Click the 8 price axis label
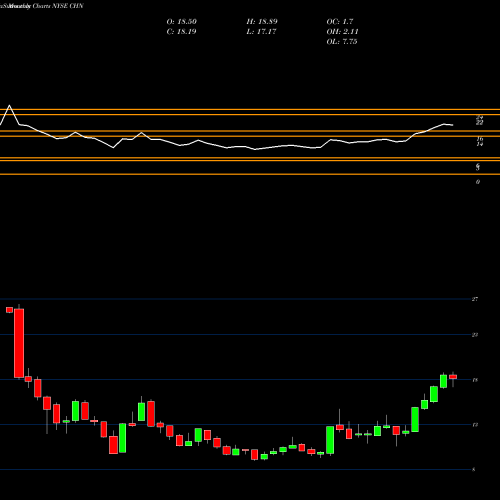 474,469
